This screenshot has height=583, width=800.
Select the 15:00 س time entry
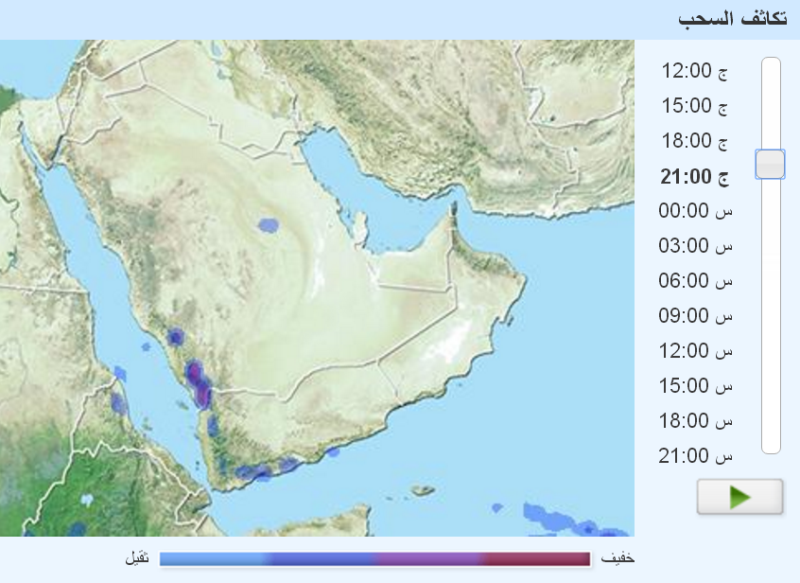coord(695,386)
